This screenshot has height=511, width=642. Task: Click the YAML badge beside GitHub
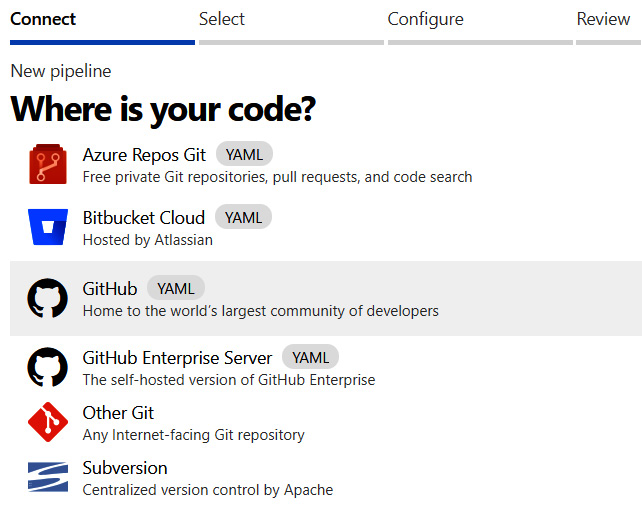click(x=176, y=288)
